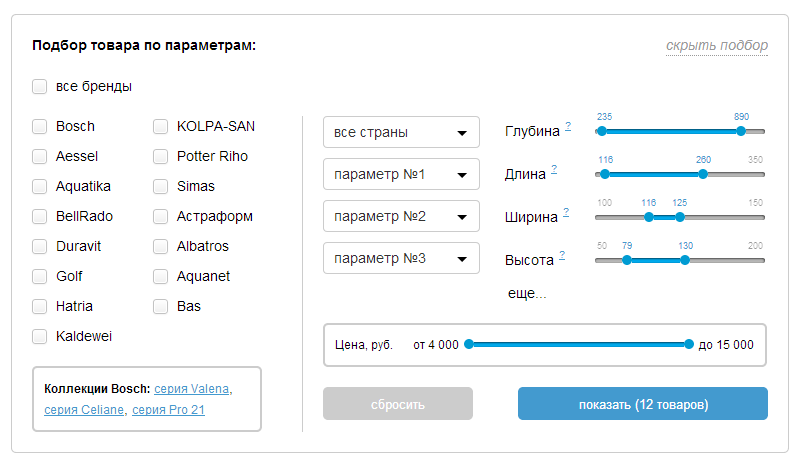The width and height of the screenshot is (798, 464).
Task: Expand the 'параметр №1' dropdown
Action: (x=401, y=175)
